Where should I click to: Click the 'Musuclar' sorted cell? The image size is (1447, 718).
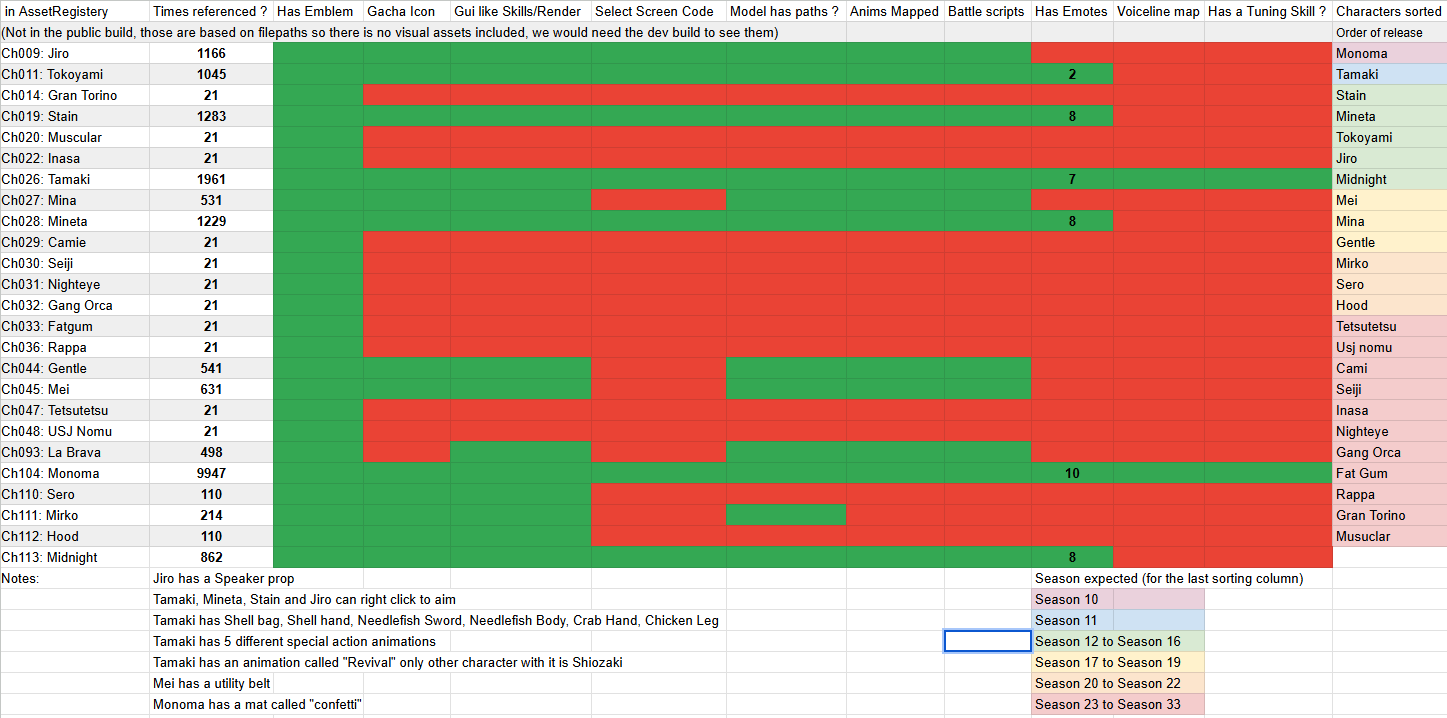(1389, 536)
